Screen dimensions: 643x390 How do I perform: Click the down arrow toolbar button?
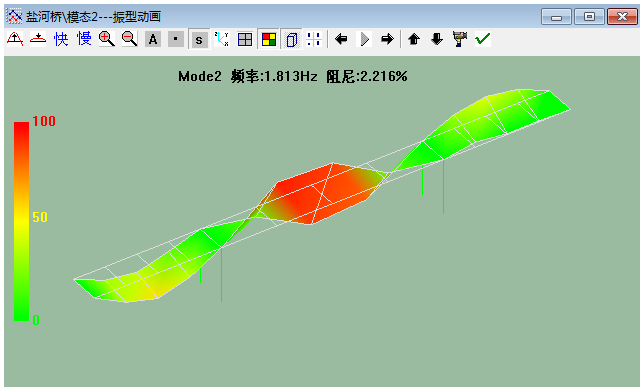(437, 39)
